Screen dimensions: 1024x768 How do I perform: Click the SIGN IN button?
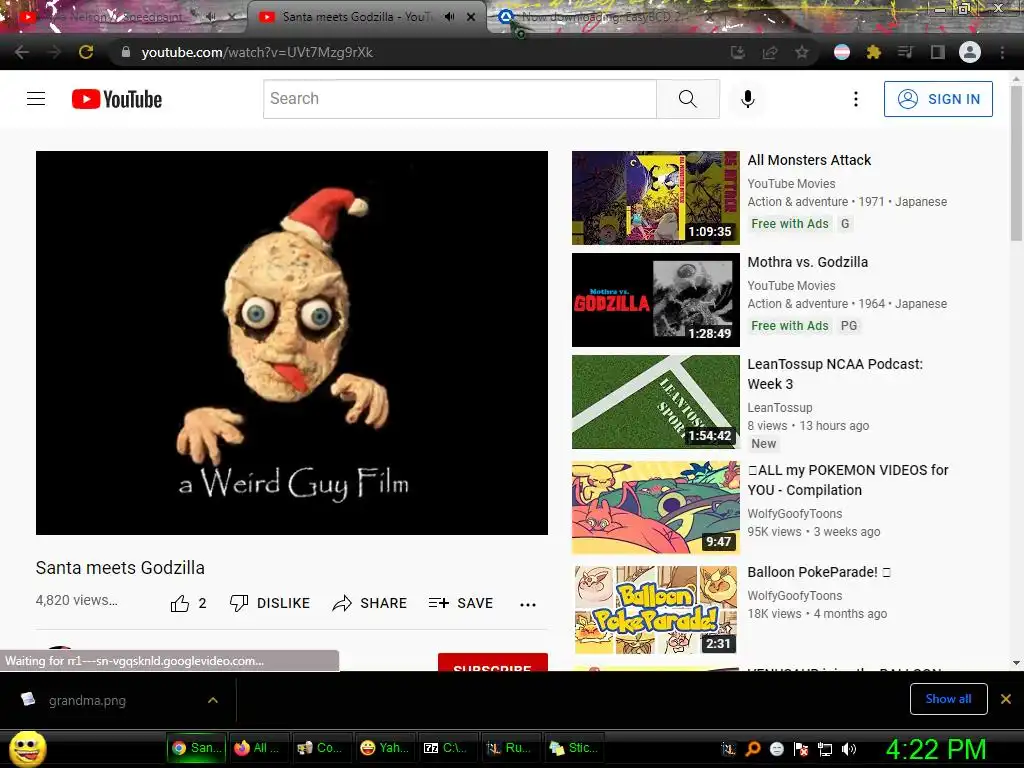[x=938, y=99]
